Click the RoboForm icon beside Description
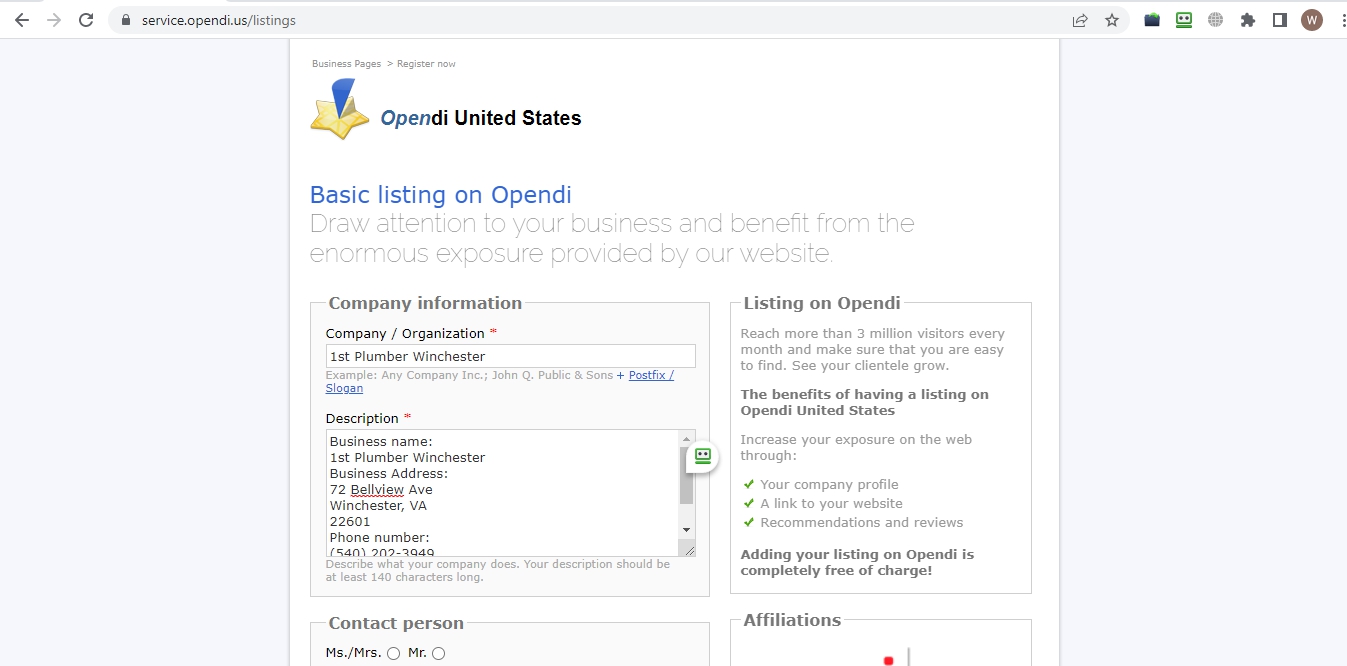 click(x=702, y=456)
